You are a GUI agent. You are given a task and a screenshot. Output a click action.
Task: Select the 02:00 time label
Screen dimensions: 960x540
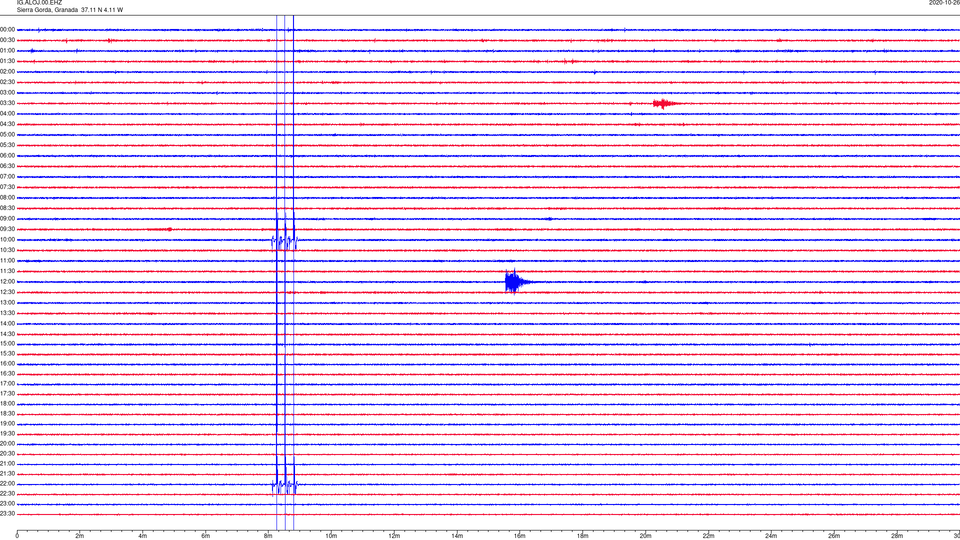pyautogui.click(x=7, y=72)
